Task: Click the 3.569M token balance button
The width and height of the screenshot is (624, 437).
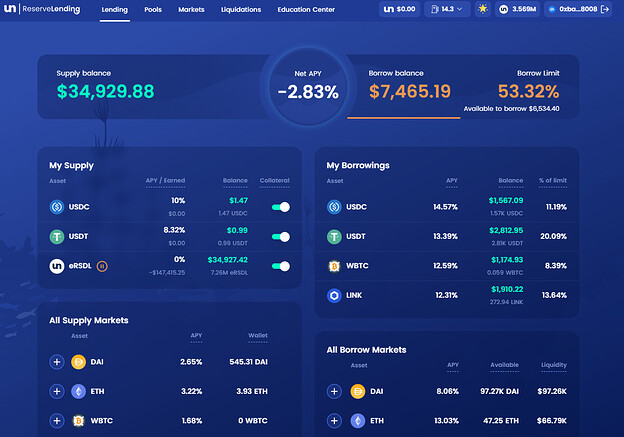Action: 517,9
